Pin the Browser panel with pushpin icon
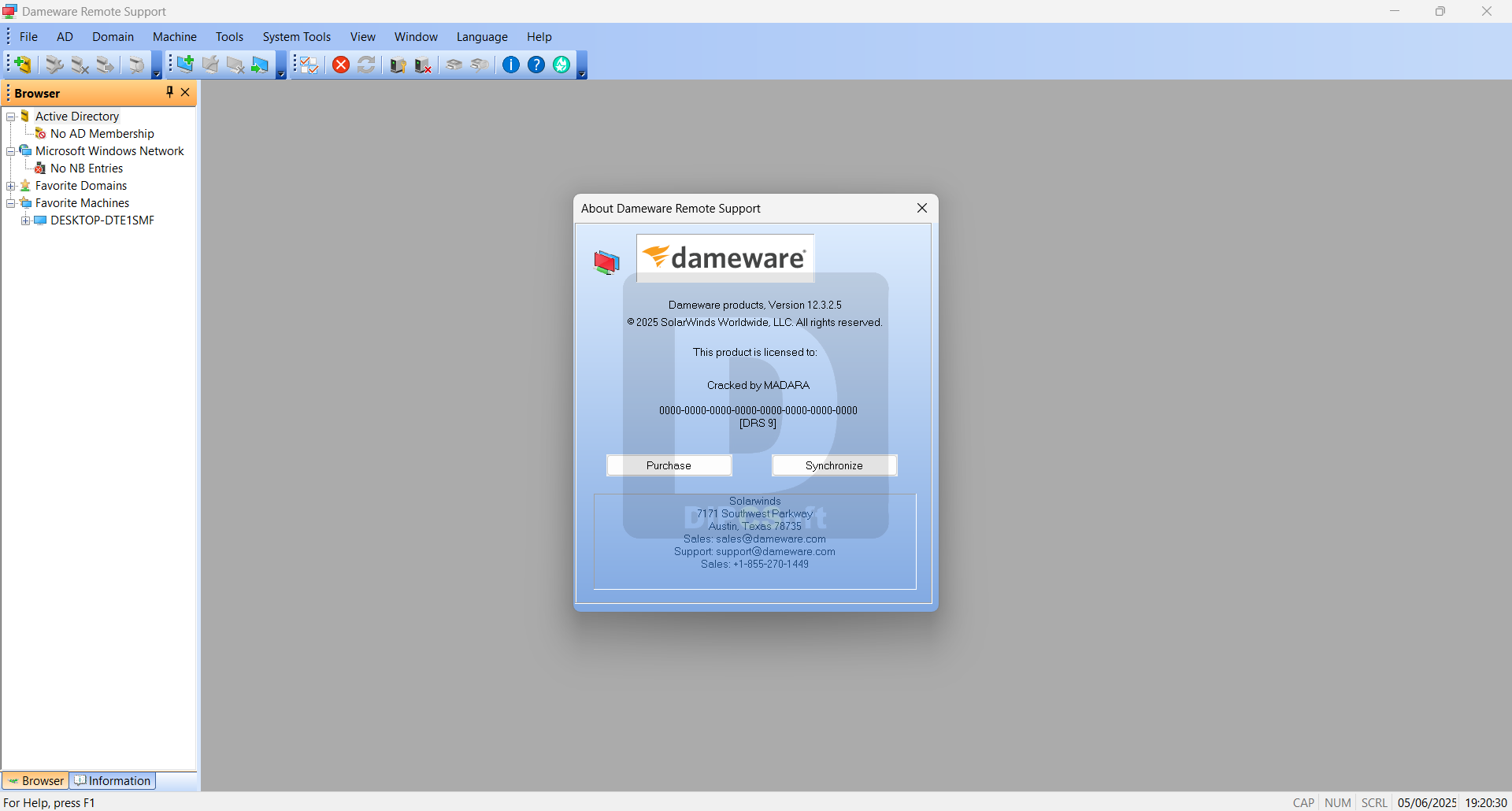This screenshot has height=811, width=1512. tap(169, 92)
